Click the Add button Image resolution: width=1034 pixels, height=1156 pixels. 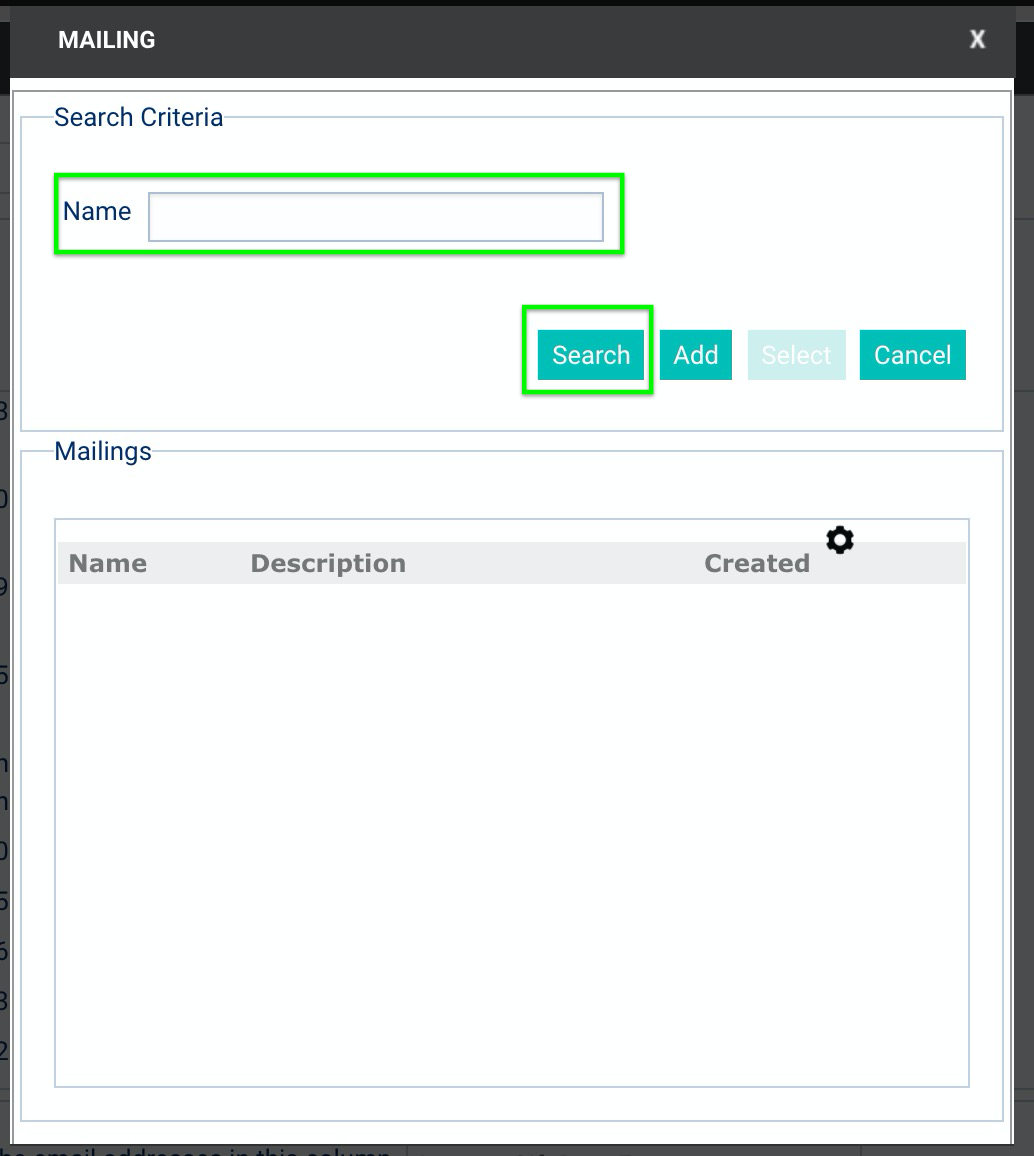coord(696,355)
